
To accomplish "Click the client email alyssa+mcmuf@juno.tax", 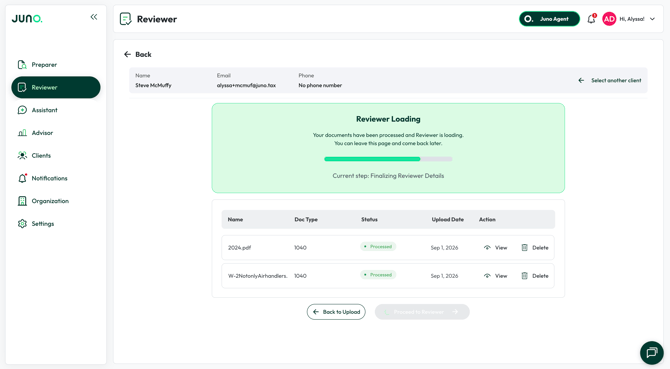I will click(246, 85).
